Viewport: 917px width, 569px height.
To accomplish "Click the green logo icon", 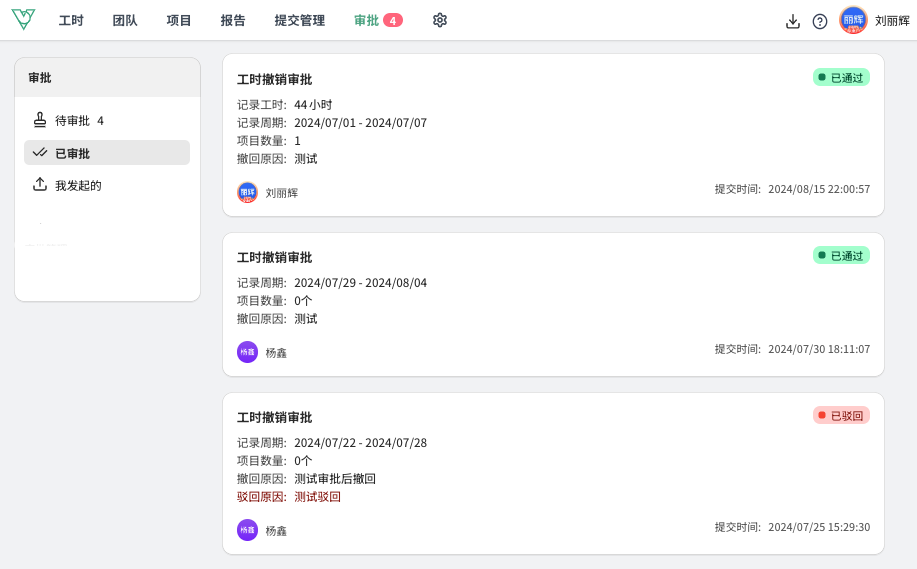I will tap(23, 19).
